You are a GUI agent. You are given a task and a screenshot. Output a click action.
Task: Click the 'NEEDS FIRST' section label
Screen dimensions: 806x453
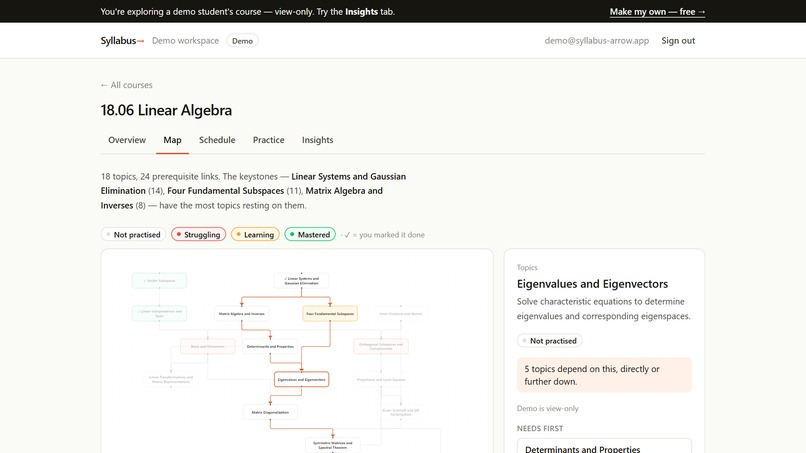pyautogui.click(x=540, y=428)
